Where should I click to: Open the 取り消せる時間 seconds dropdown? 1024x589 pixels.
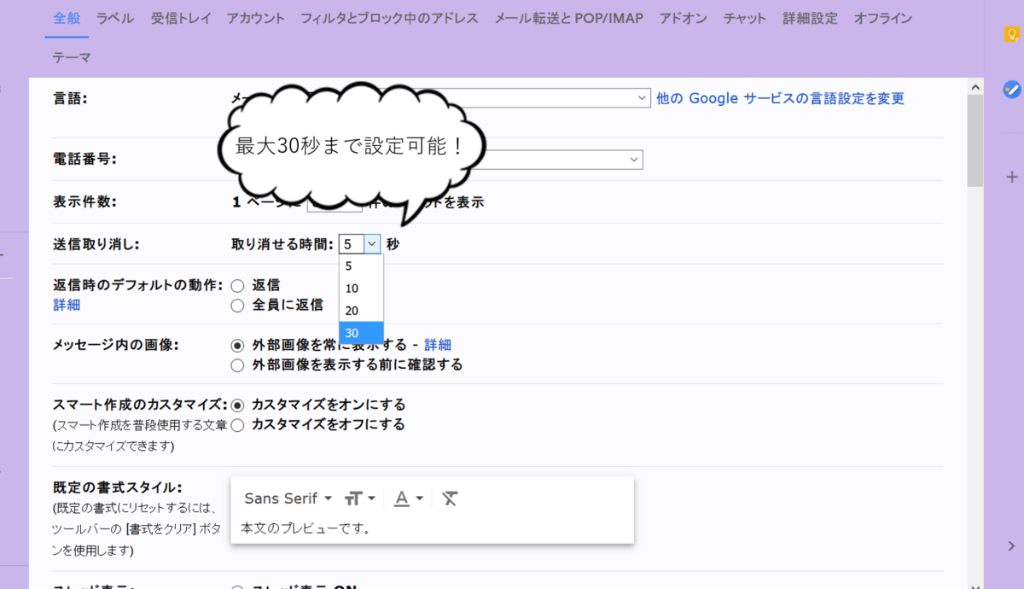[359, 244]
